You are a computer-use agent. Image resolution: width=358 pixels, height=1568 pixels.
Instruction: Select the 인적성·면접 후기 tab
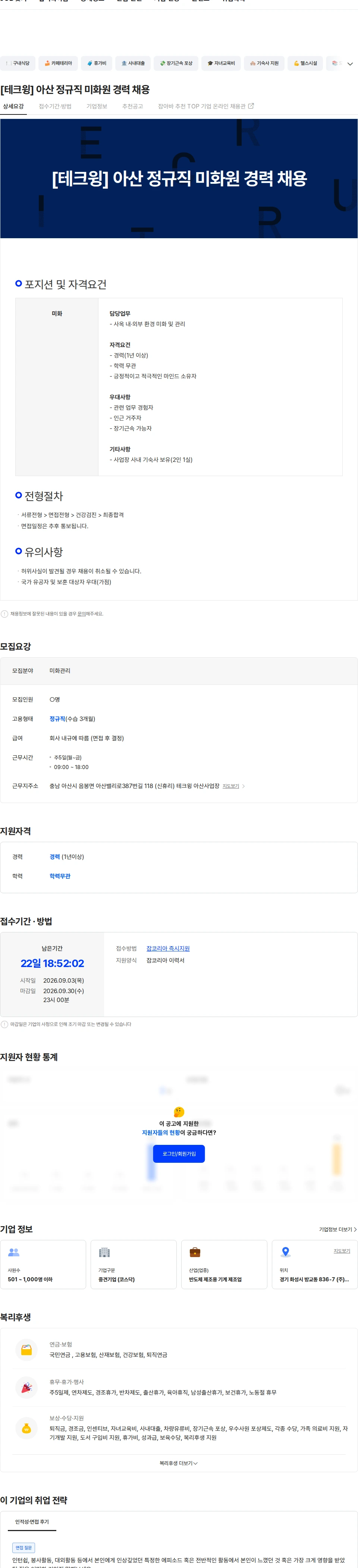click(x=32, y=1522)
